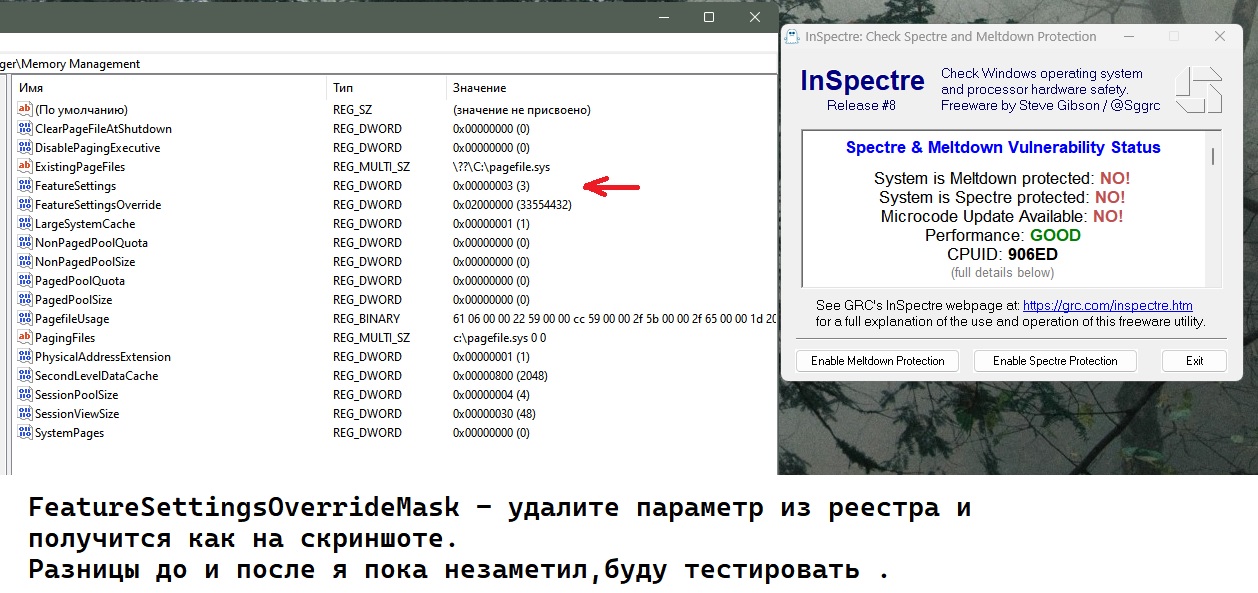Click the "(full details below)" text

point(1003,270)
